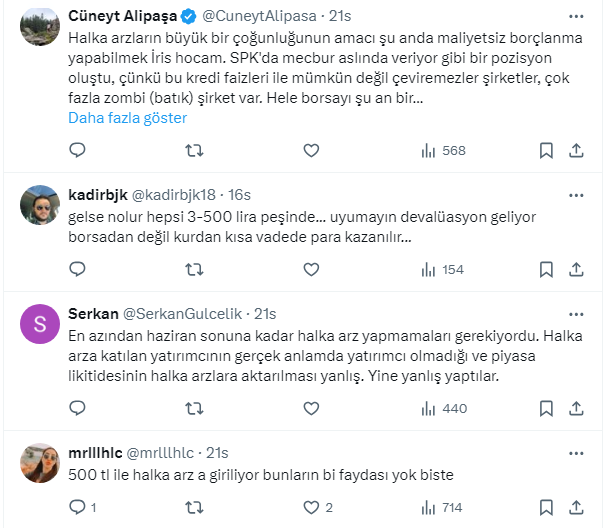Open the @SerkanGulcelik profile handle
The height and width of the screenshot is (528, 605).
184,314
